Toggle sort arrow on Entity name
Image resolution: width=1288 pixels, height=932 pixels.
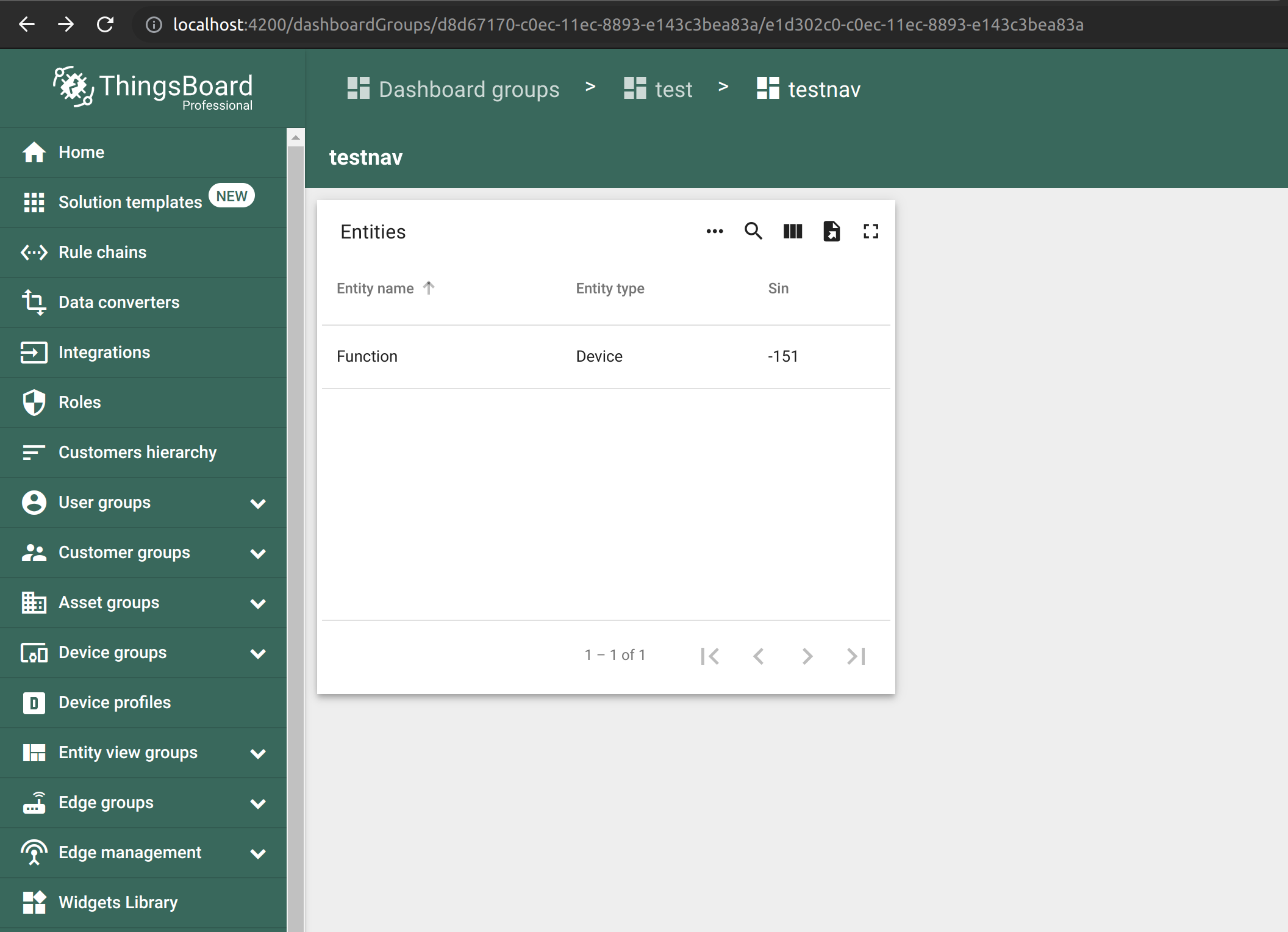tap(429, 288)
